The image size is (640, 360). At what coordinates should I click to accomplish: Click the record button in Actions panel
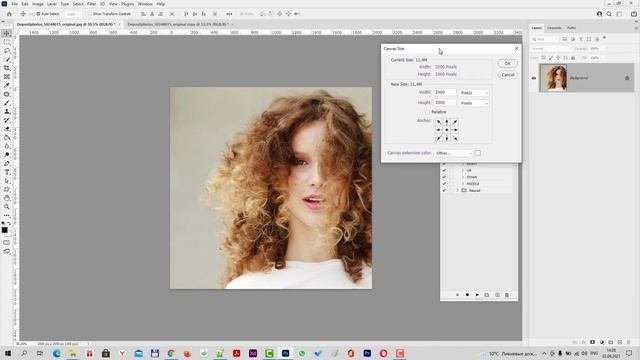(x=467, y=295)
